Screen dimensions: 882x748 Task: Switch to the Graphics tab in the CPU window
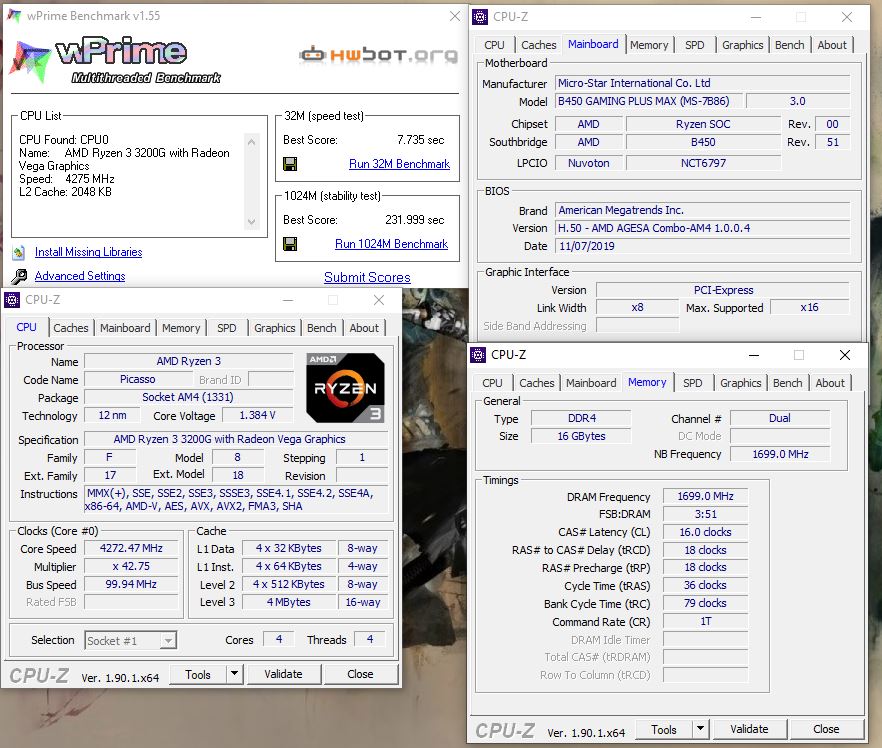[274, 328]
